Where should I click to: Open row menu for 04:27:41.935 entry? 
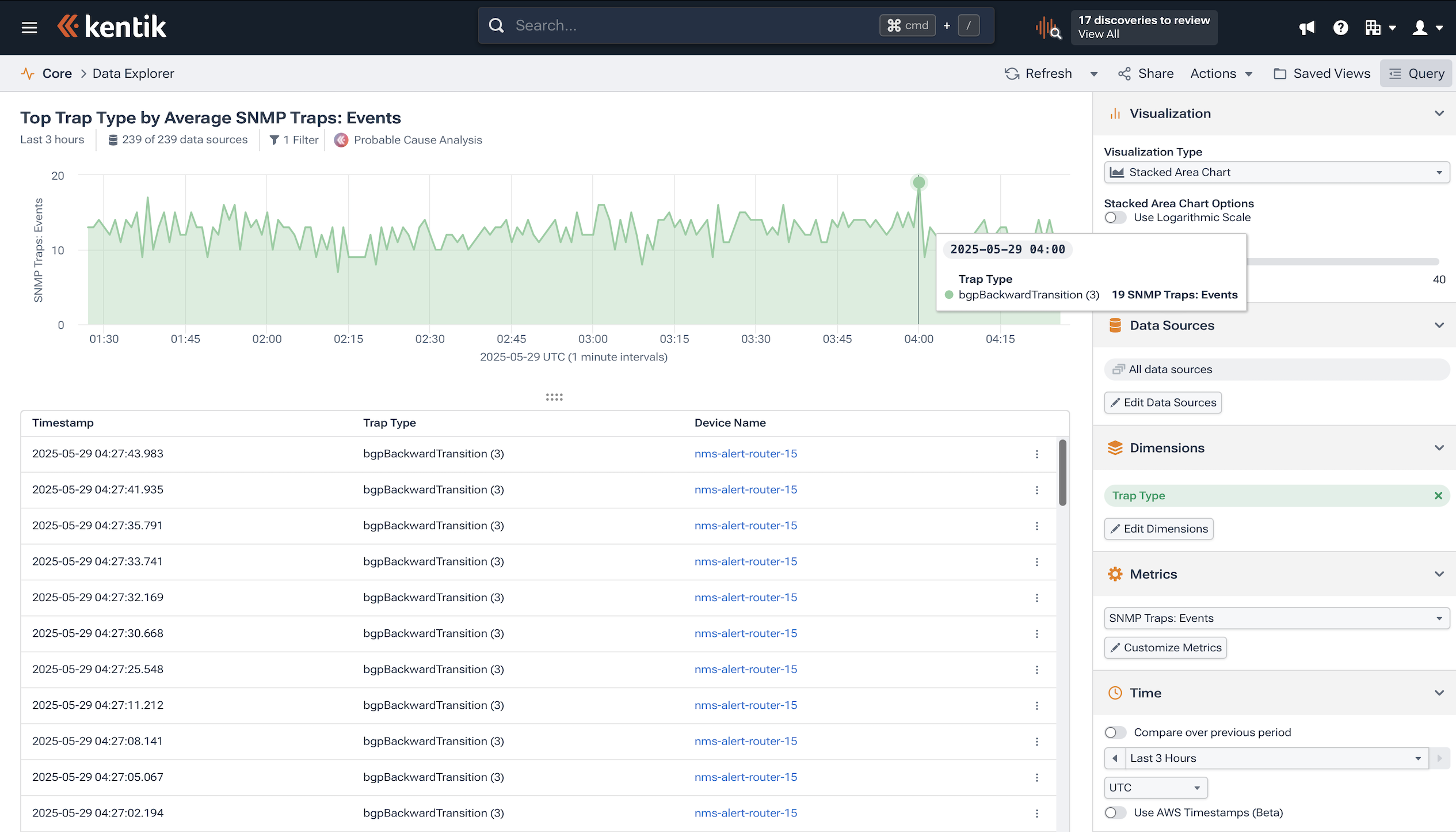point(1037,490)
